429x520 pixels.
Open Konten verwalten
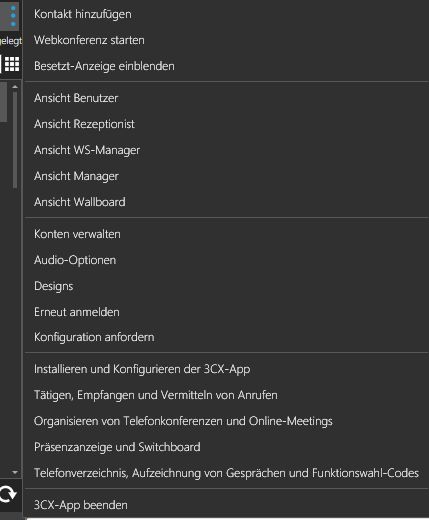tap(226, 234)
